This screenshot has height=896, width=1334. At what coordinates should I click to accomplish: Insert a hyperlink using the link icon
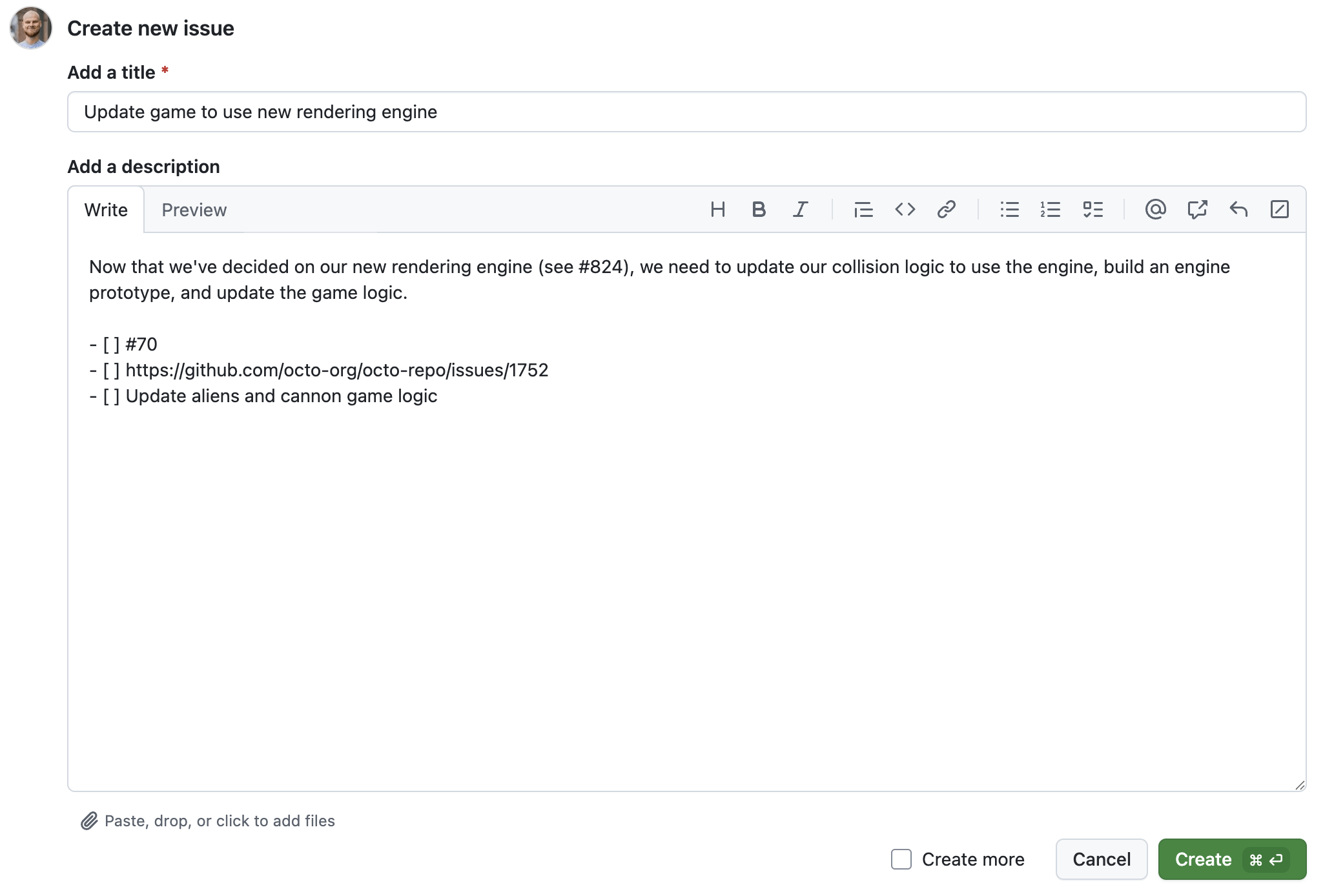point(947,209)
